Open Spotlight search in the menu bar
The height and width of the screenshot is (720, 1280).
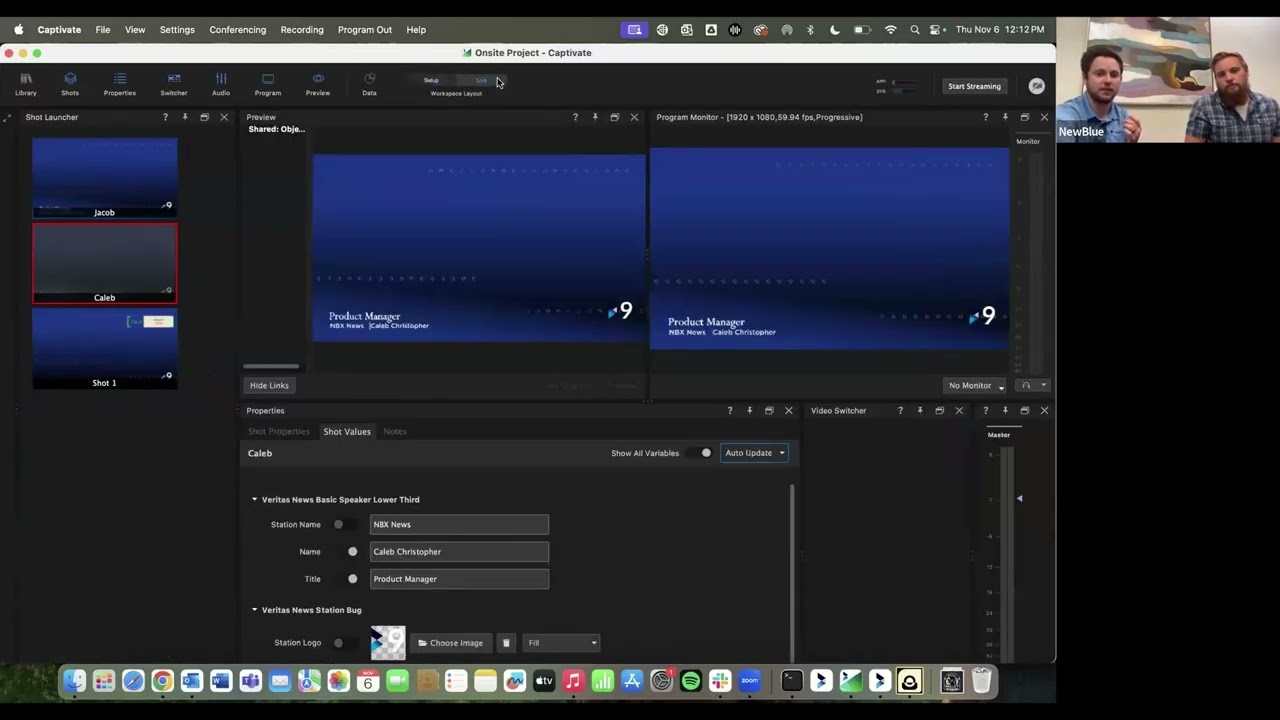[914, 30]
